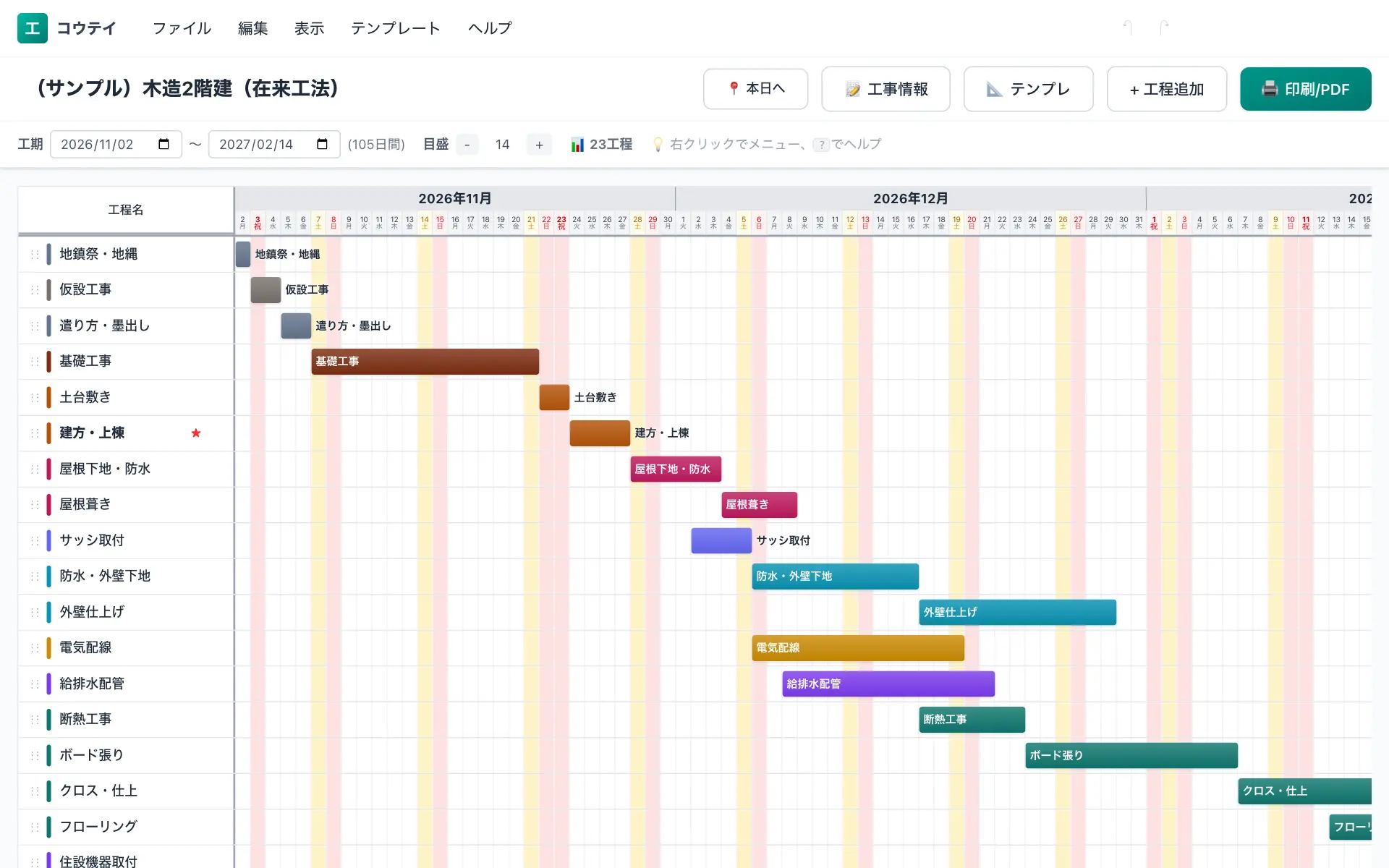Select the サッシ取付 gantt bar

721,540
